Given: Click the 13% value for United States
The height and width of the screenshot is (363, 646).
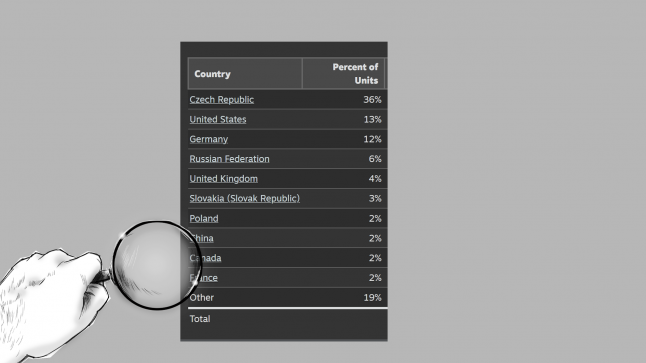Looking at the screenshot, I should coord(372,119).
